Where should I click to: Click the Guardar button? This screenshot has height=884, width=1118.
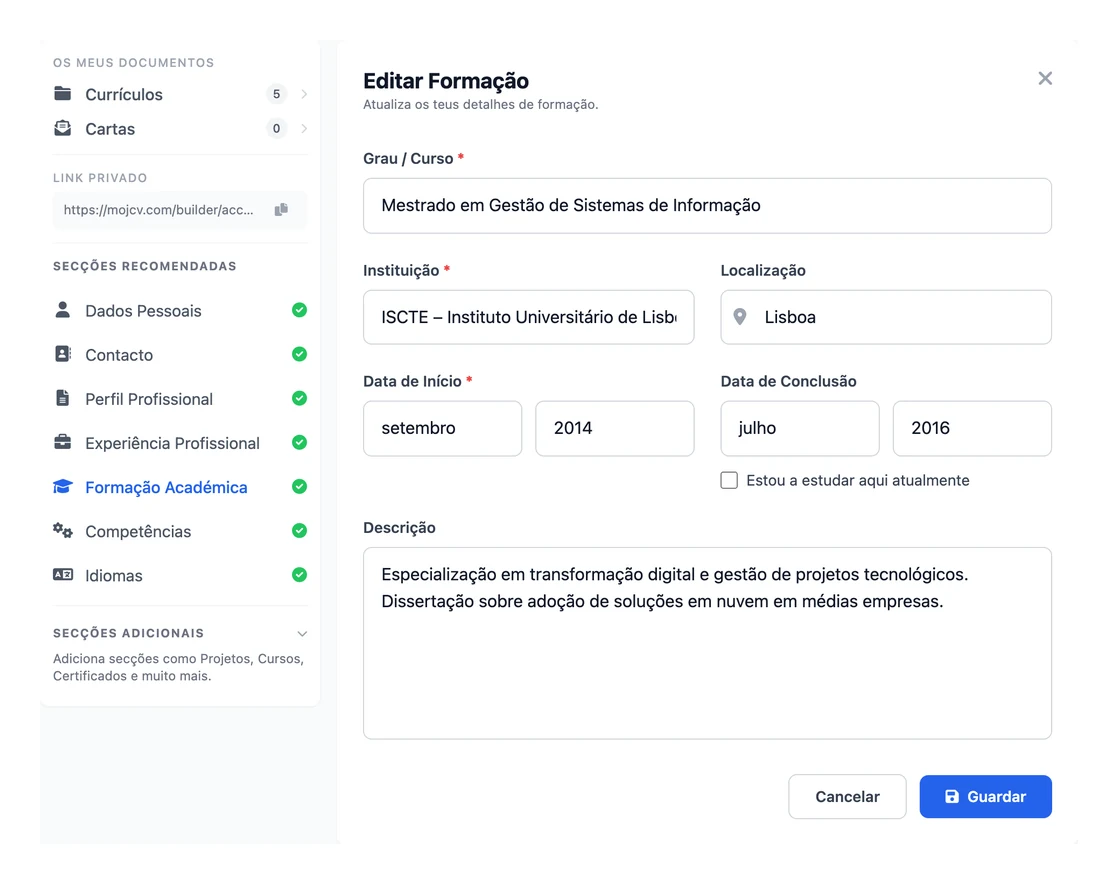pyautogui.click(x=985, y=796)
